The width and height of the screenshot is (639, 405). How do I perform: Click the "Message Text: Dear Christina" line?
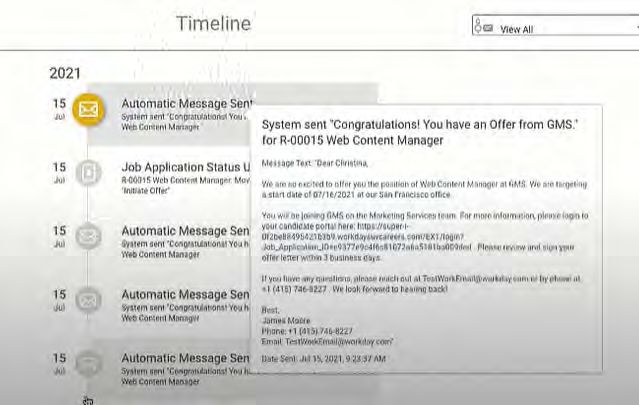coord(315,163)
